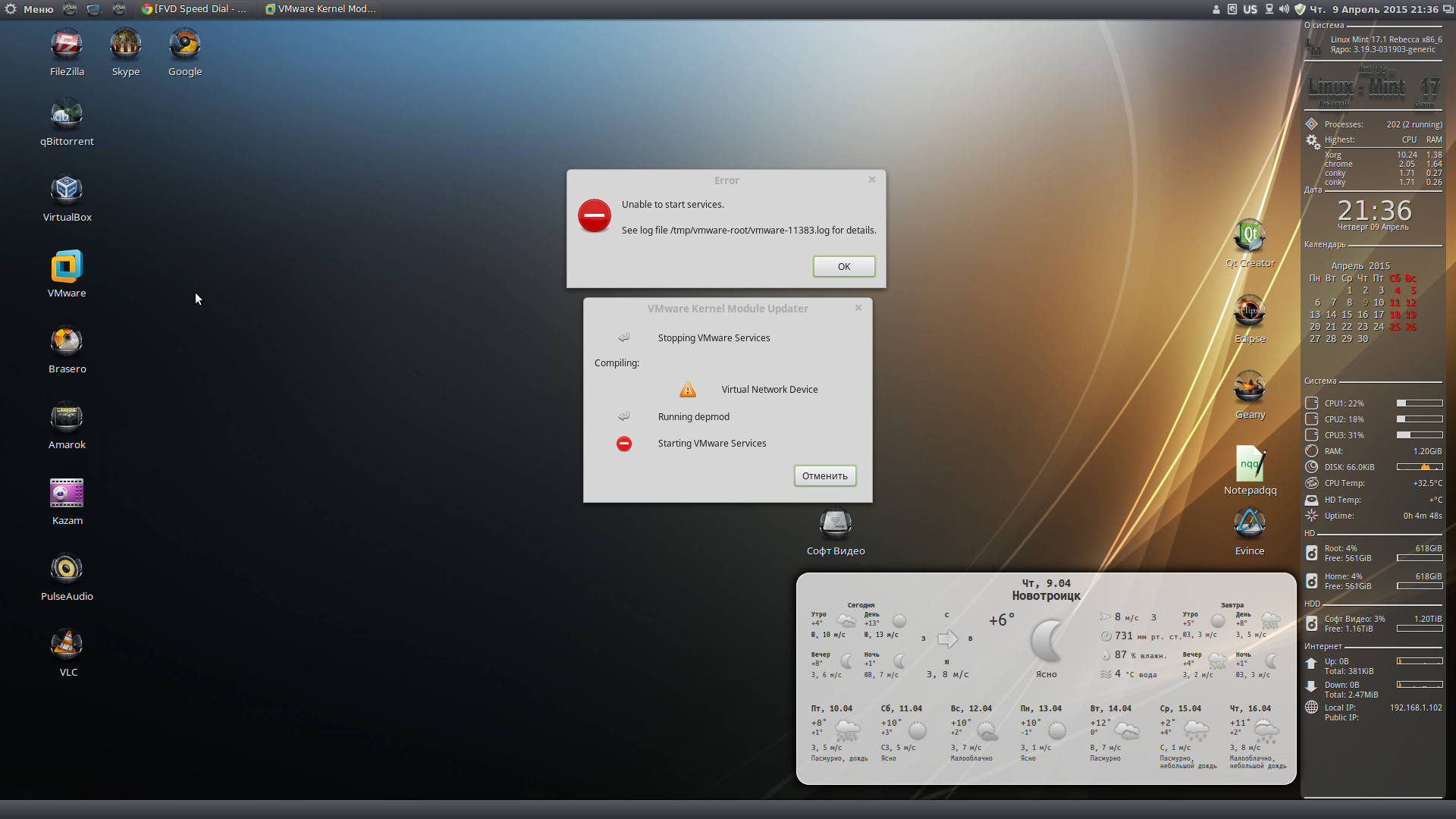1456x819 pixels.
Task: Launch the VirtualBox desktop icon
Action: pos(67,190)
